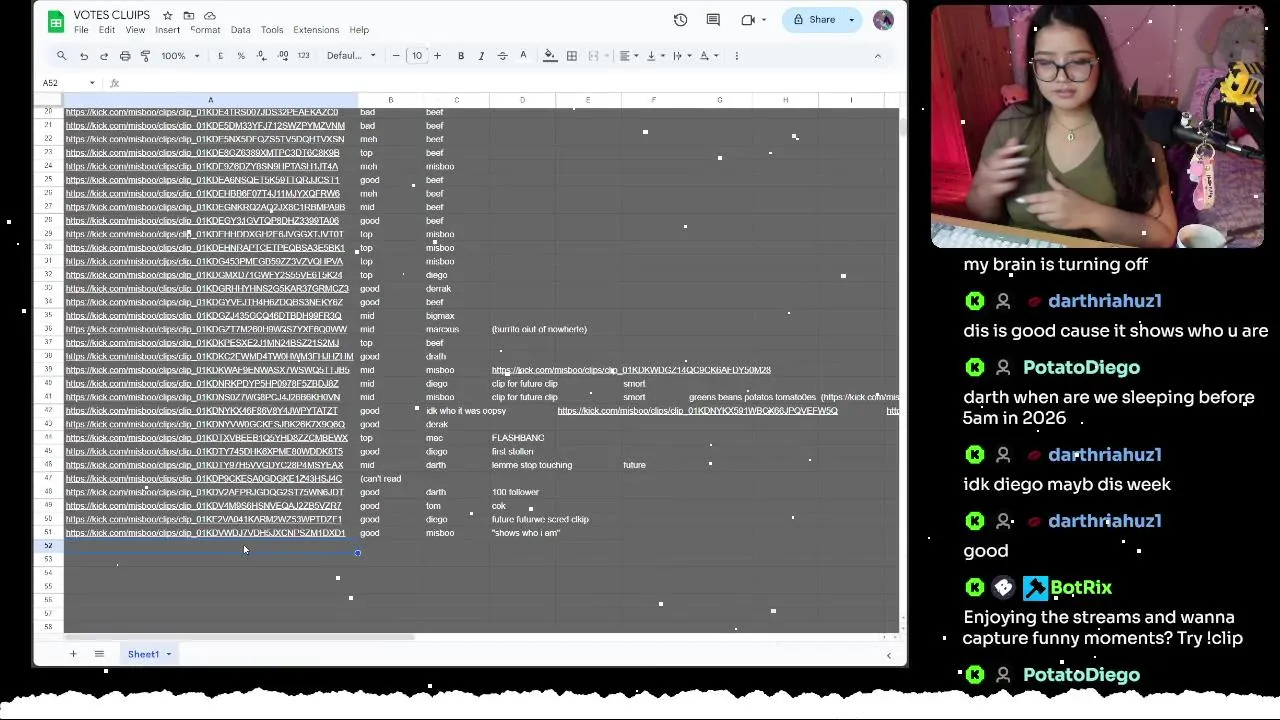Decrease decimal places
Screen dimensions: 1280x720
[x=262, y=56]
